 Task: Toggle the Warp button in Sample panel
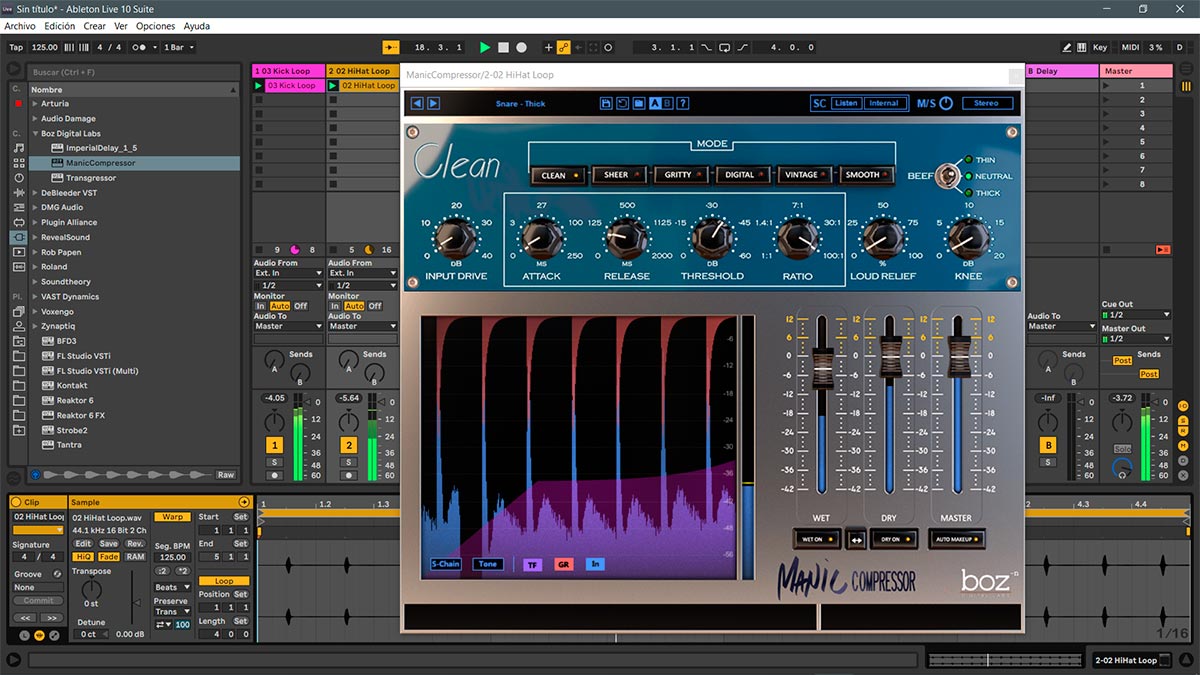[x=173, y=517]
